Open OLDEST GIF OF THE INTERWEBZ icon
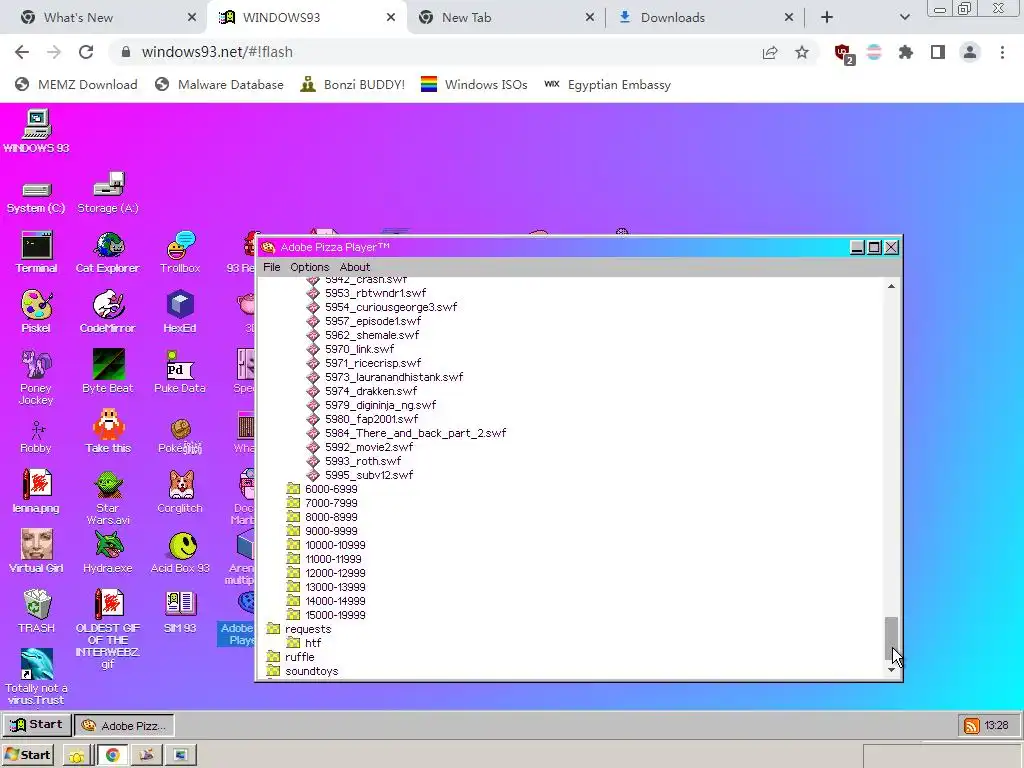 click(108, 629)
